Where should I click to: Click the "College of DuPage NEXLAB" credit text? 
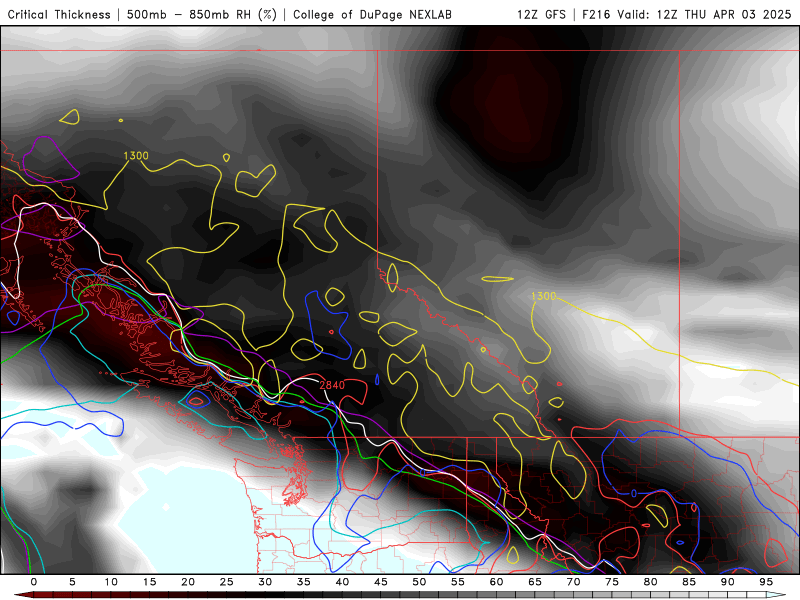(x=372, y=15)
